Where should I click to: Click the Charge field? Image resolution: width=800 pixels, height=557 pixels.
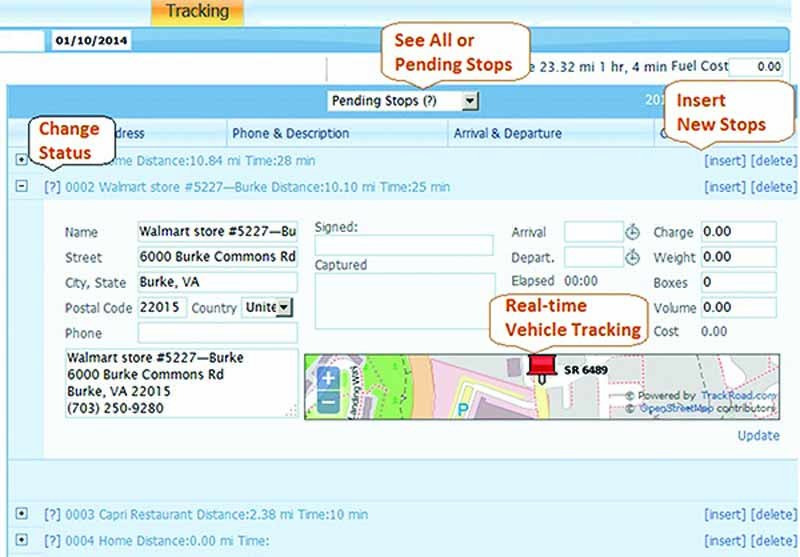pyautogui.click(x=739, y=232)
